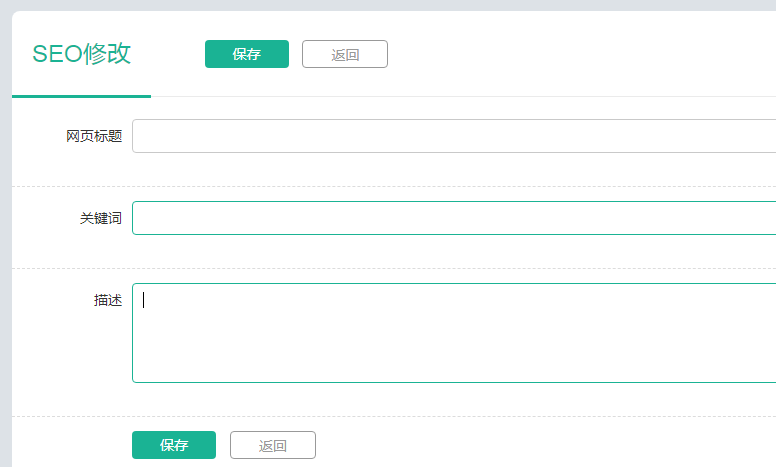Image resolution: width=776 pixels, height=467 pixels.
Task: Click the 保存 text in the top green button
Action: coord(247,54)
